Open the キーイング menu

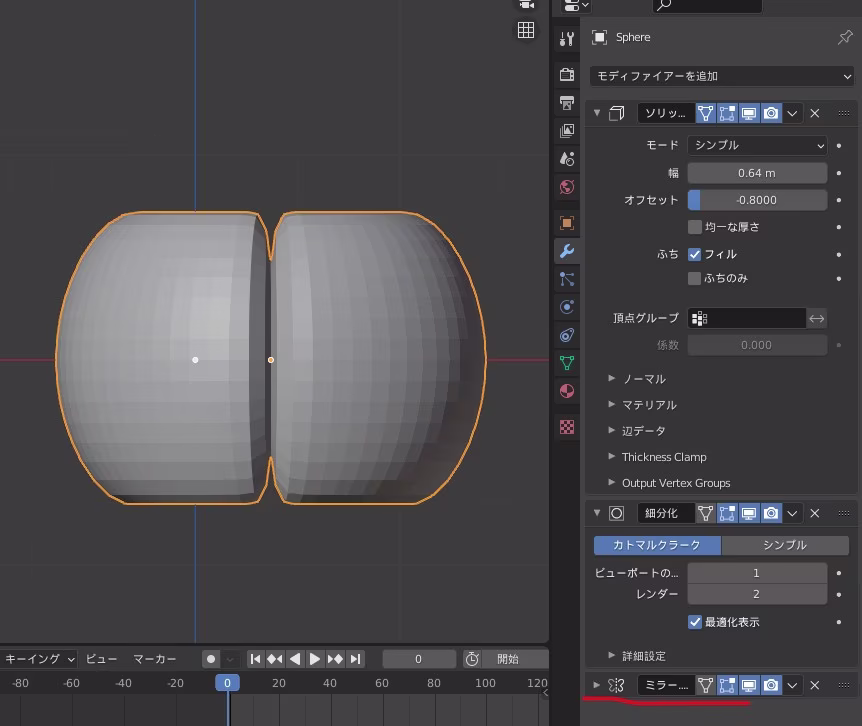(x=38, y=659)
